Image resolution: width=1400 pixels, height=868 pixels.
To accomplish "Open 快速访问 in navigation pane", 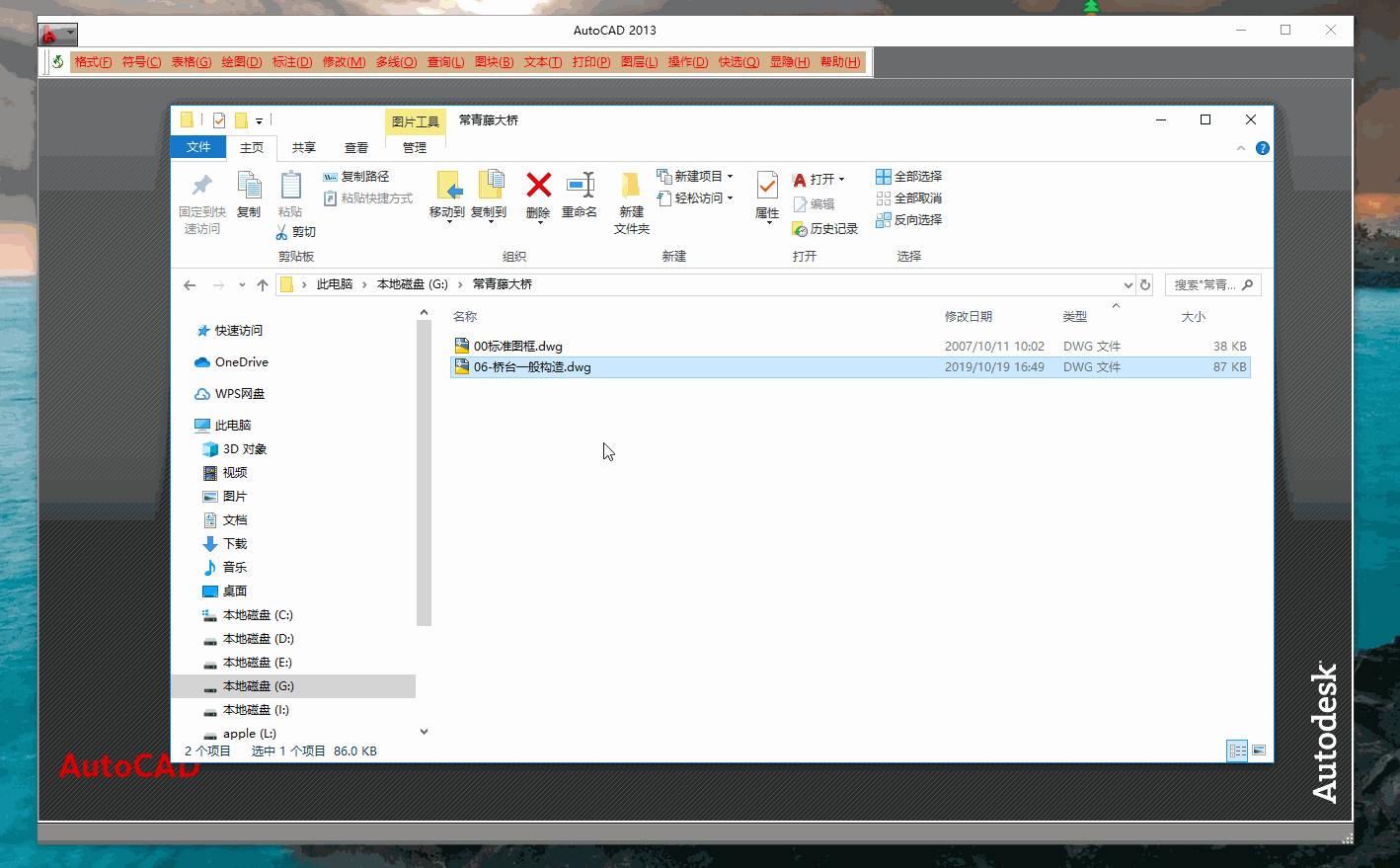I will coord(239,331).
